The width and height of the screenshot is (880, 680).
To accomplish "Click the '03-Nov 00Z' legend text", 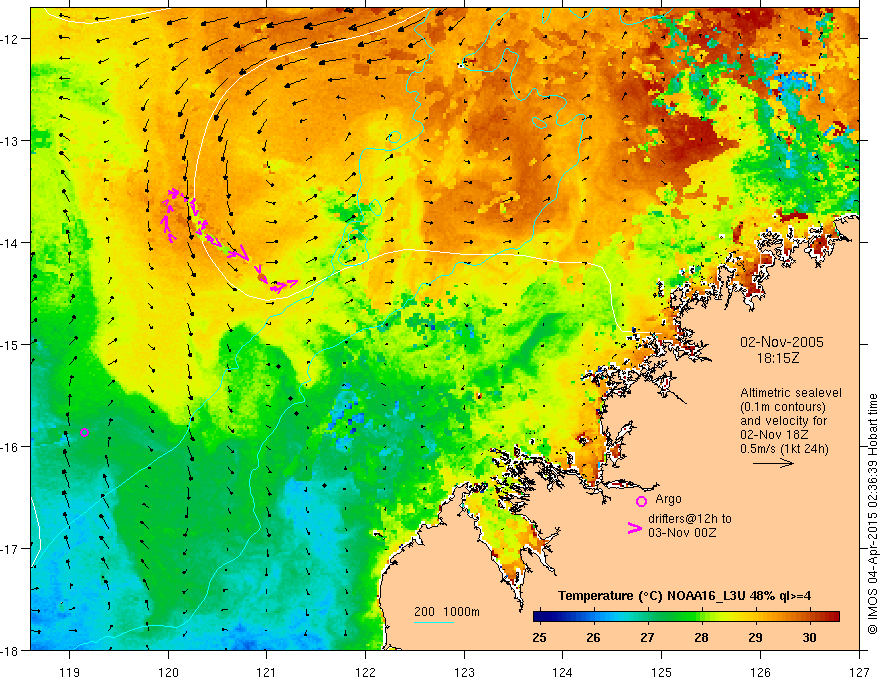I will 682,532.
